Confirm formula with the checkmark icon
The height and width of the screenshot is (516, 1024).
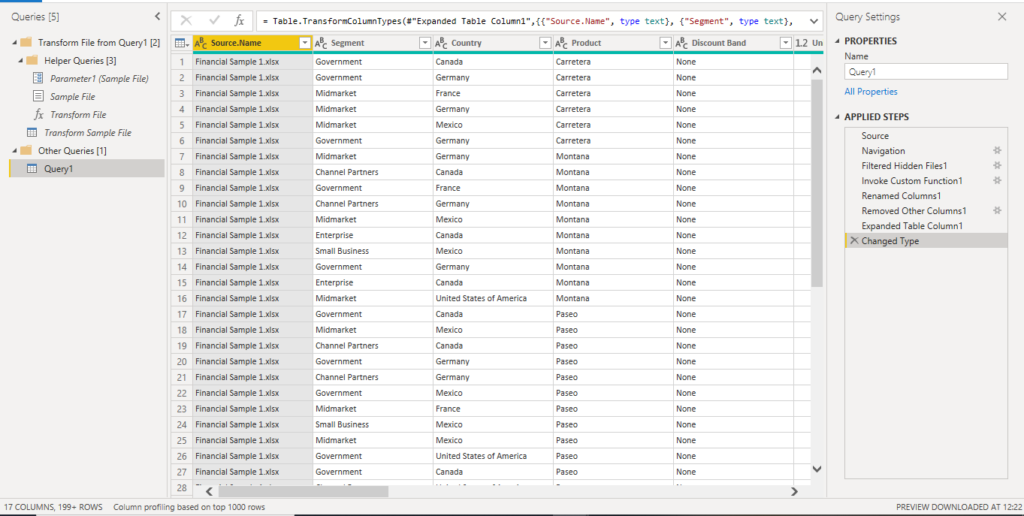[x=214, y=21]
